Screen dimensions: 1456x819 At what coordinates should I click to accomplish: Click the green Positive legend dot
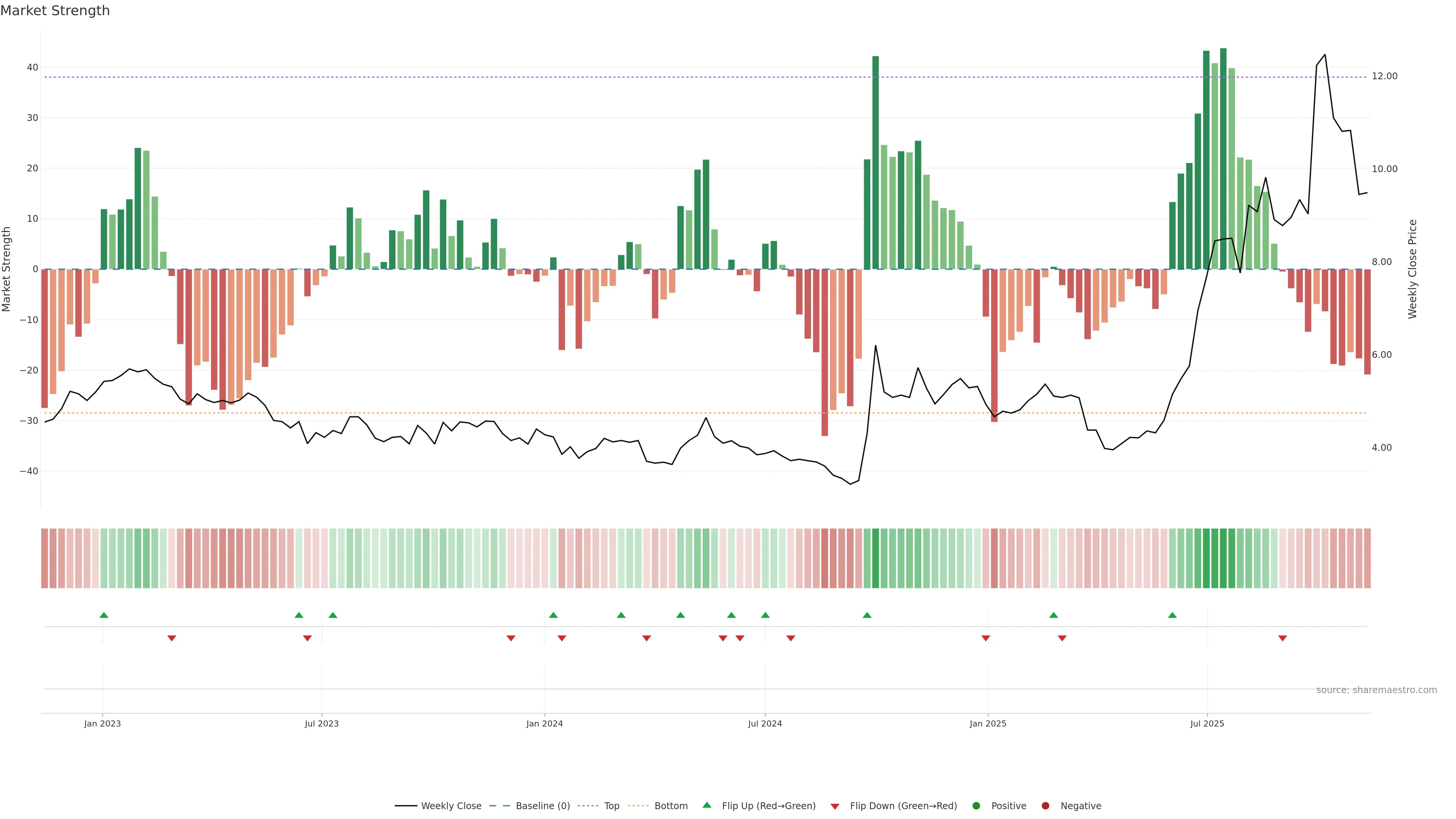(x=976, y=806)
